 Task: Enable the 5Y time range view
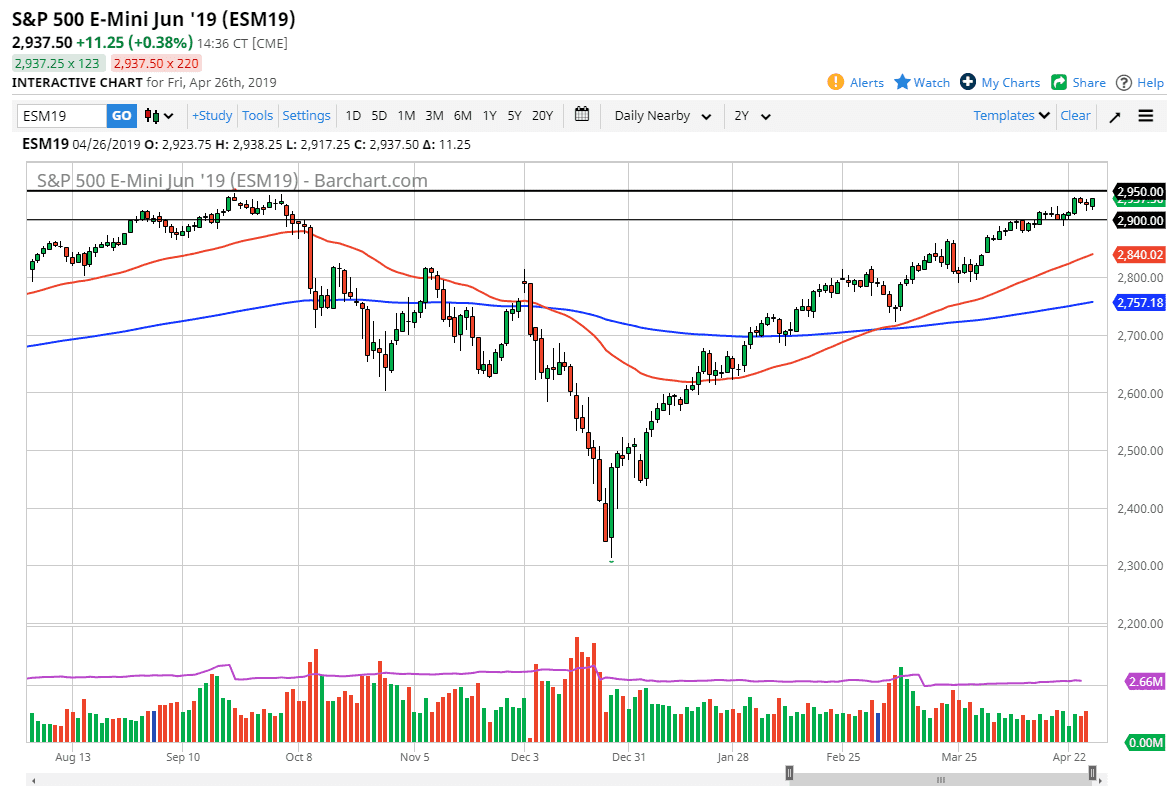coord(514,115)
